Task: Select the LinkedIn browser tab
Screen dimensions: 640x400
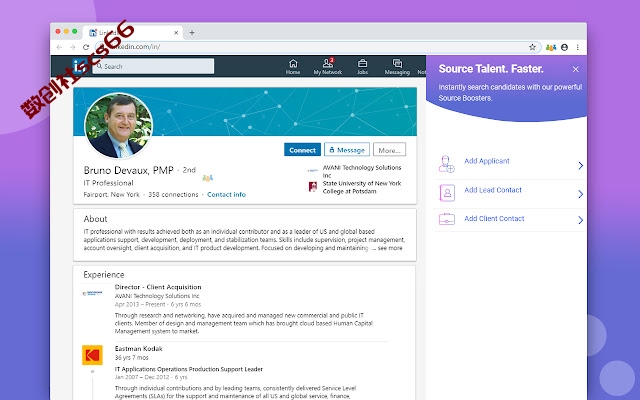Action: pos(133,33)
